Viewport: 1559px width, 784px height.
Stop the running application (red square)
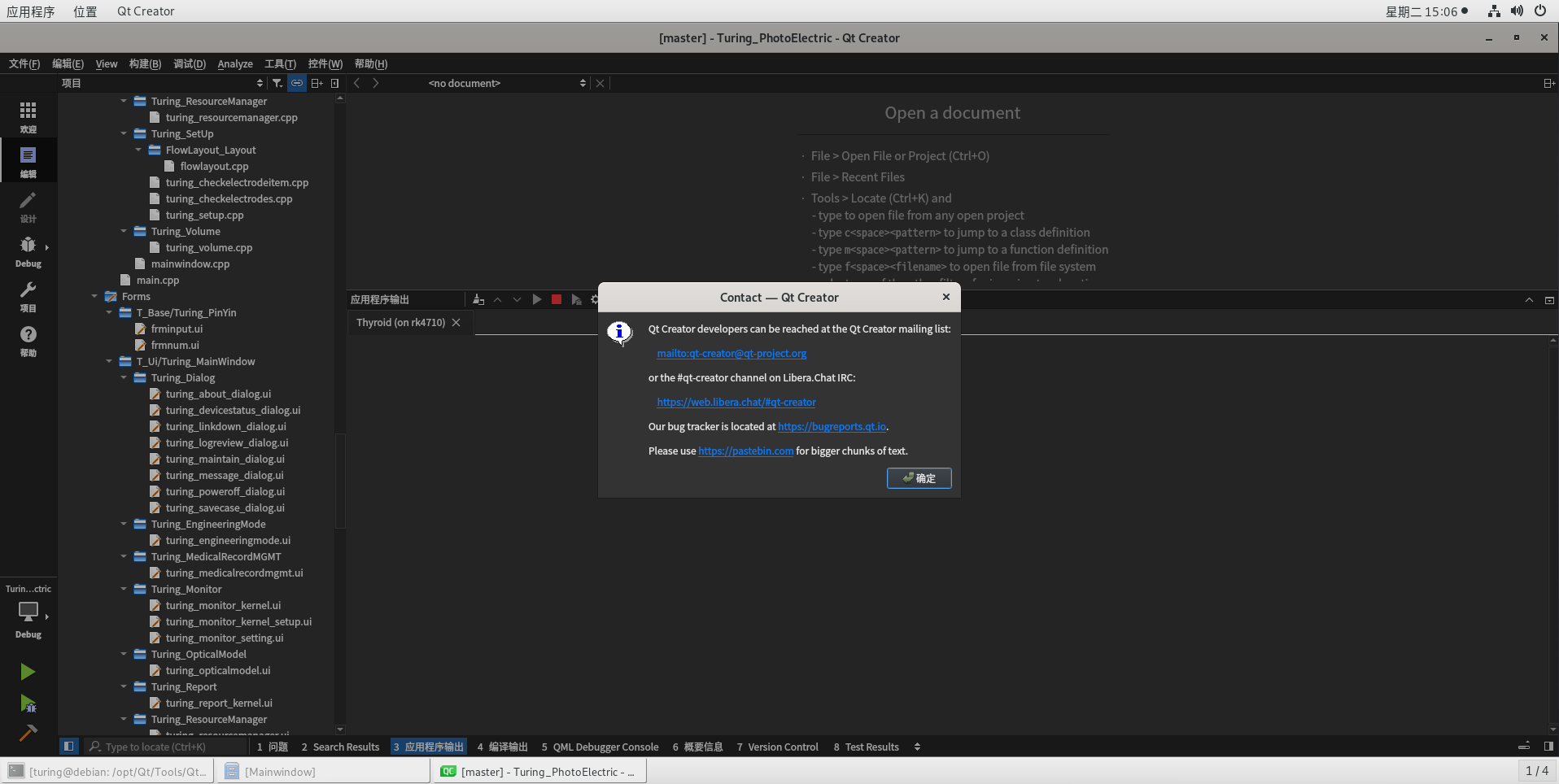557,299
